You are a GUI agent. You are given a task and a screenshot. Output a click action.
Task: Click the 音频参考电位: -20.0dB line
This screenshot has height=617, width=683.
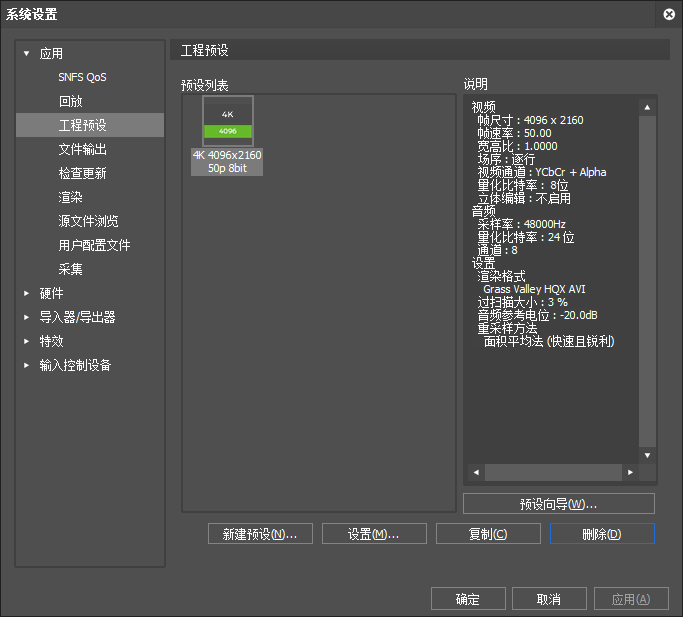point(538,315)
